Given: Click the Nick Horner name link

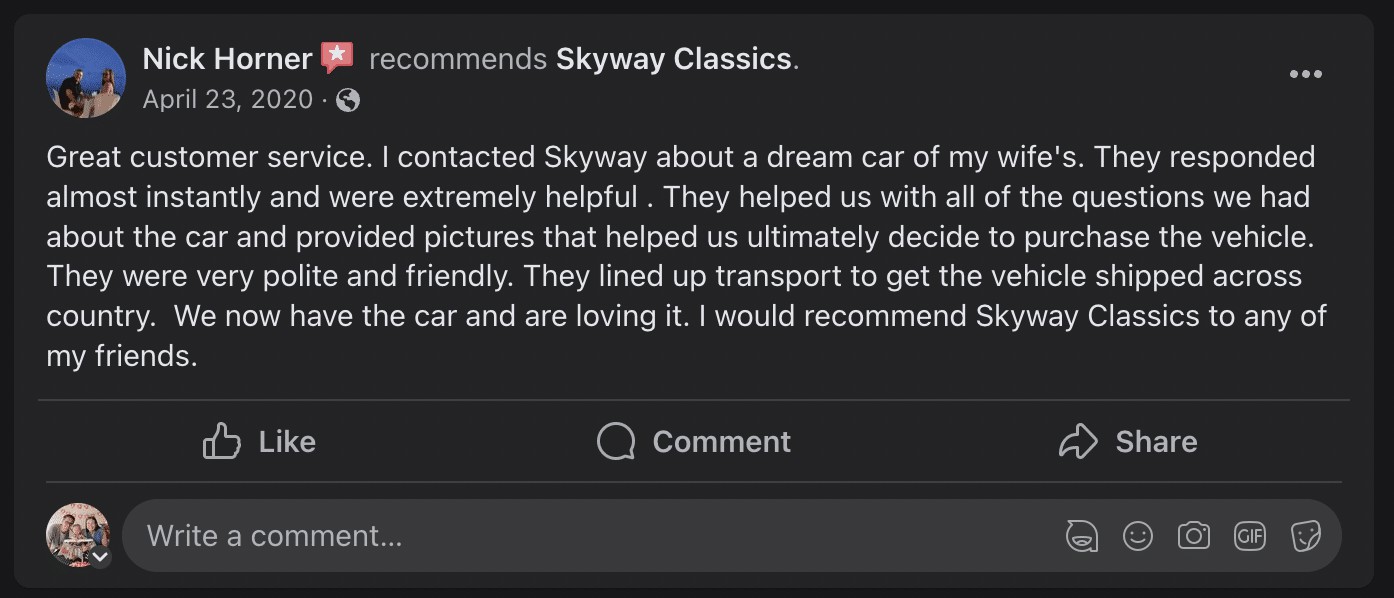Looking at the screenshot, I should click(227, 59).
